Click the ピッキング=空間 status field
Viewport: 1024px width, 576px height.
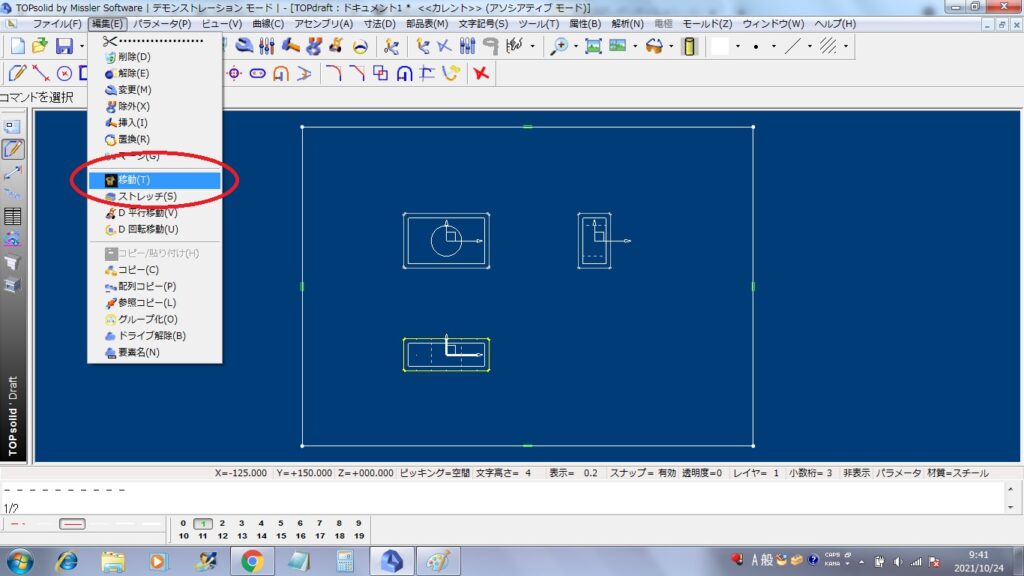click(434, 473)
